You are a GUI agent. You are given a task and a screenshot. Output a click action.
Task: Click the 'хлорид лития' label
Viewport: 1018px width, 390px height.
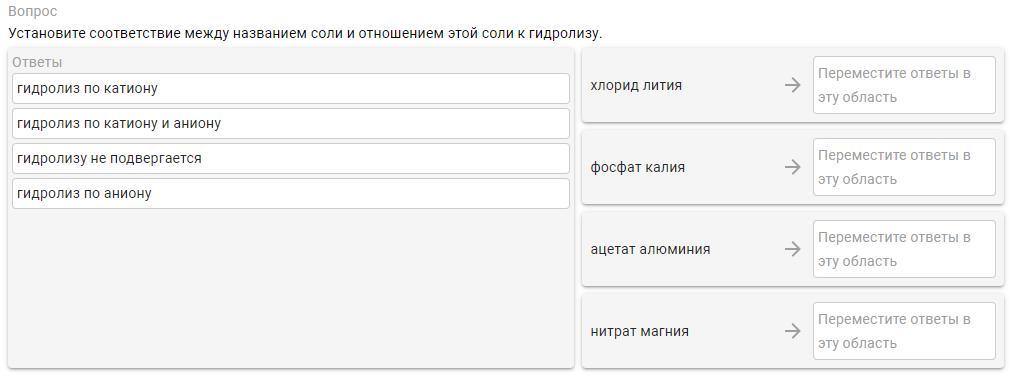tap(636, 85)
